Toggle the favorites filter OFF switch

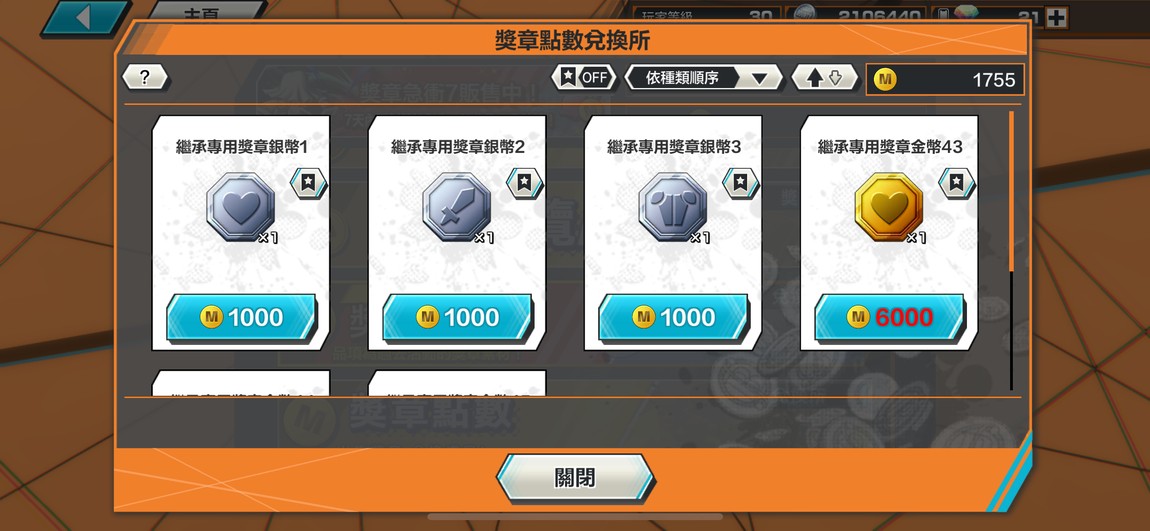pyautogui.click(x=584, y=78)
